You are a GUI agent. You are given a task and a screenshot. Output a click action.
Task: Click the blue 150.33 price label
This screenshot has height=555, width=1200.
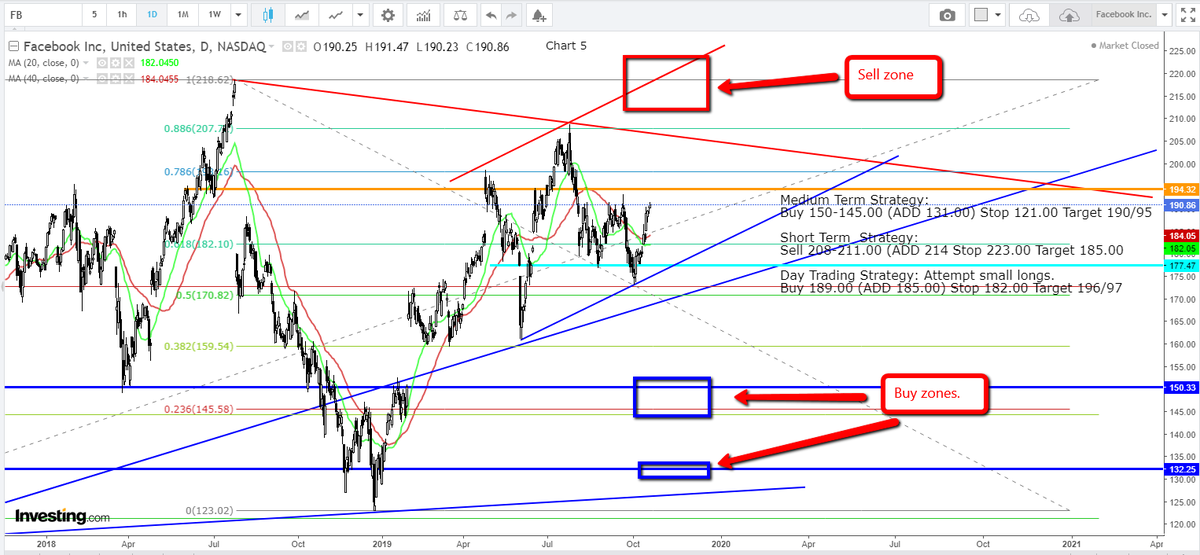pyautogui.click(x=1180, y=387)
